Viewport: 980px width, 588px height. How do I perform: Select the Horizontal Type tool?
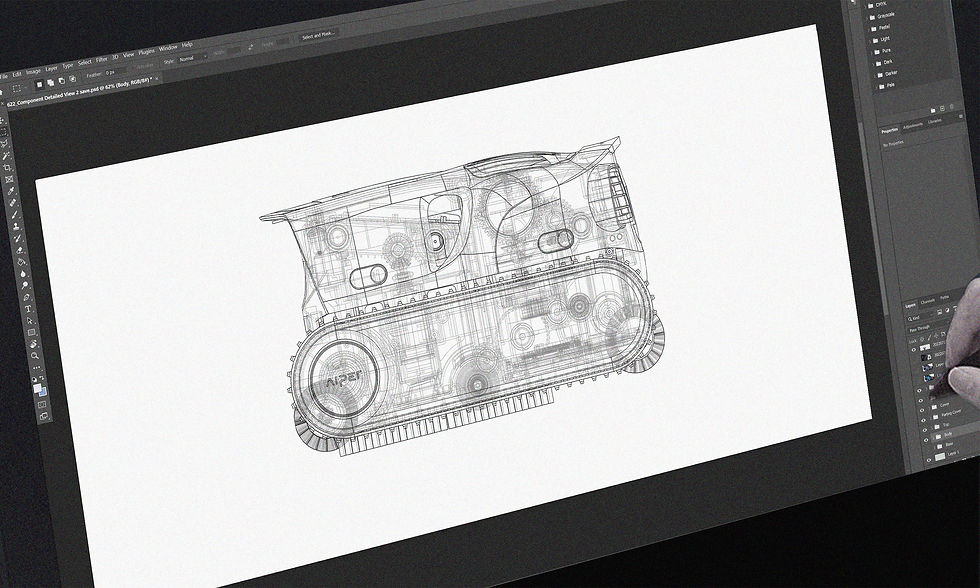pos(28,309)
